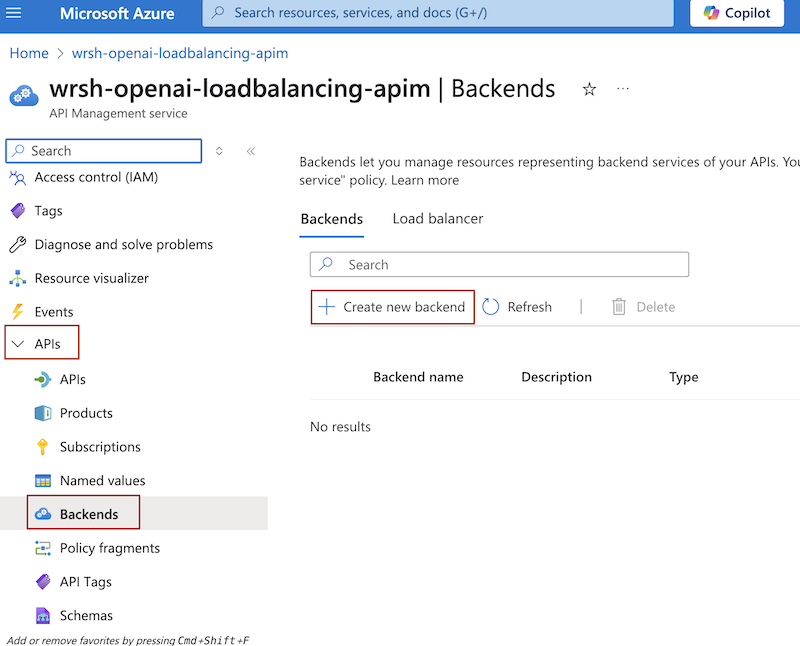This screenshot has height=646, width=800.
Task: Open Policy fragments
Action: tap(110, 548)
